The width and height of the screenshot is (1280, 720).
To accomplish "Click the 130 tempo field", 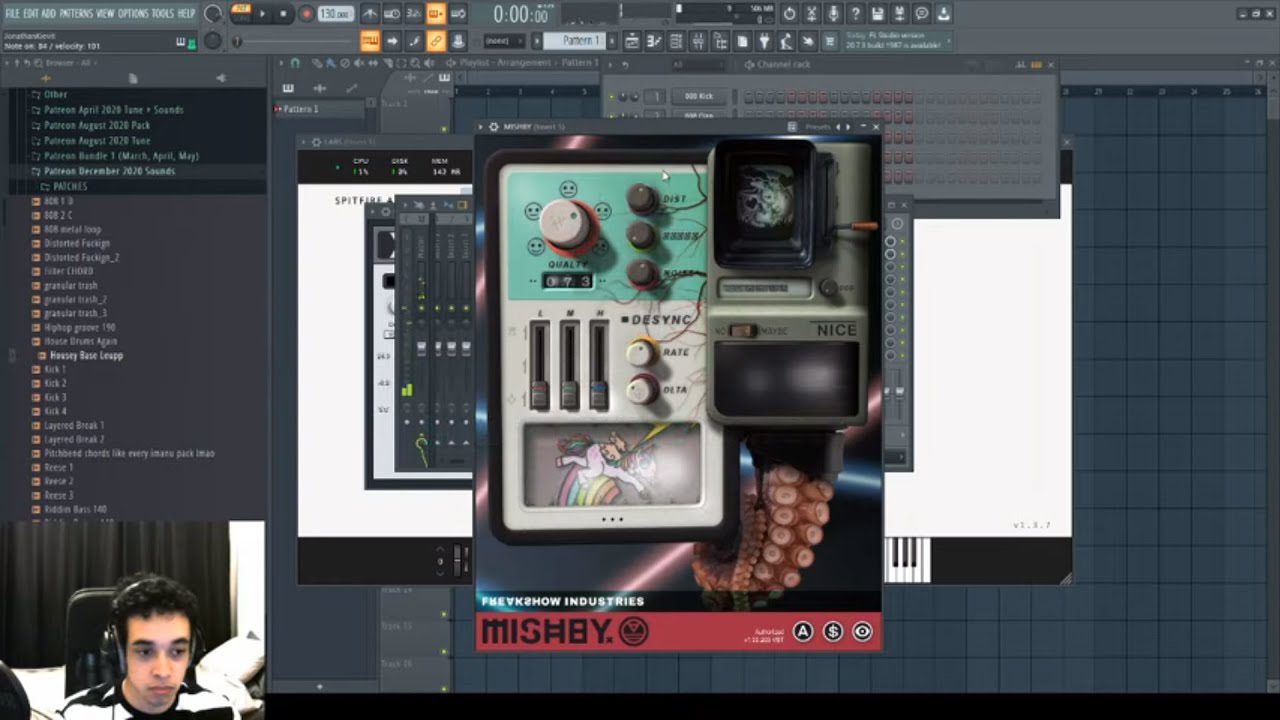I will tap(336, 14).
